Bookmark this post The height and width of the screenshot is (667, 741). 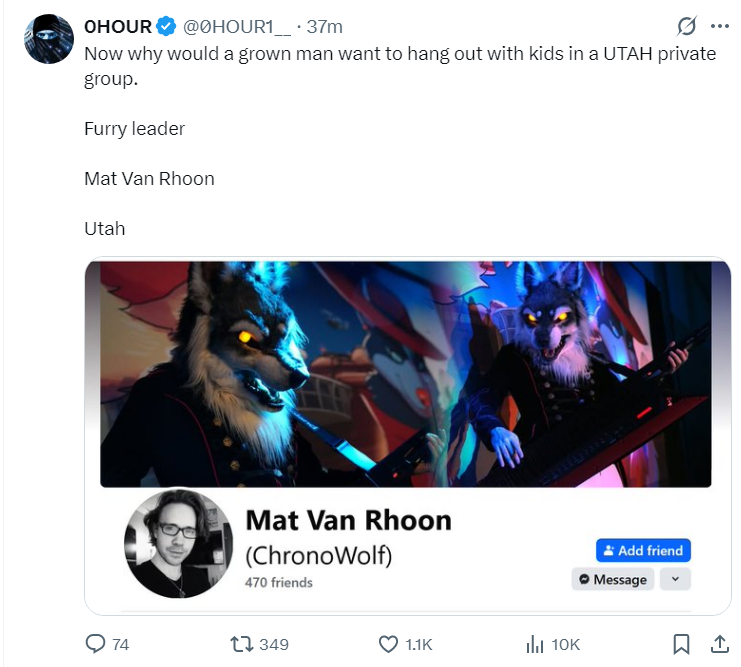click(681, 644)
